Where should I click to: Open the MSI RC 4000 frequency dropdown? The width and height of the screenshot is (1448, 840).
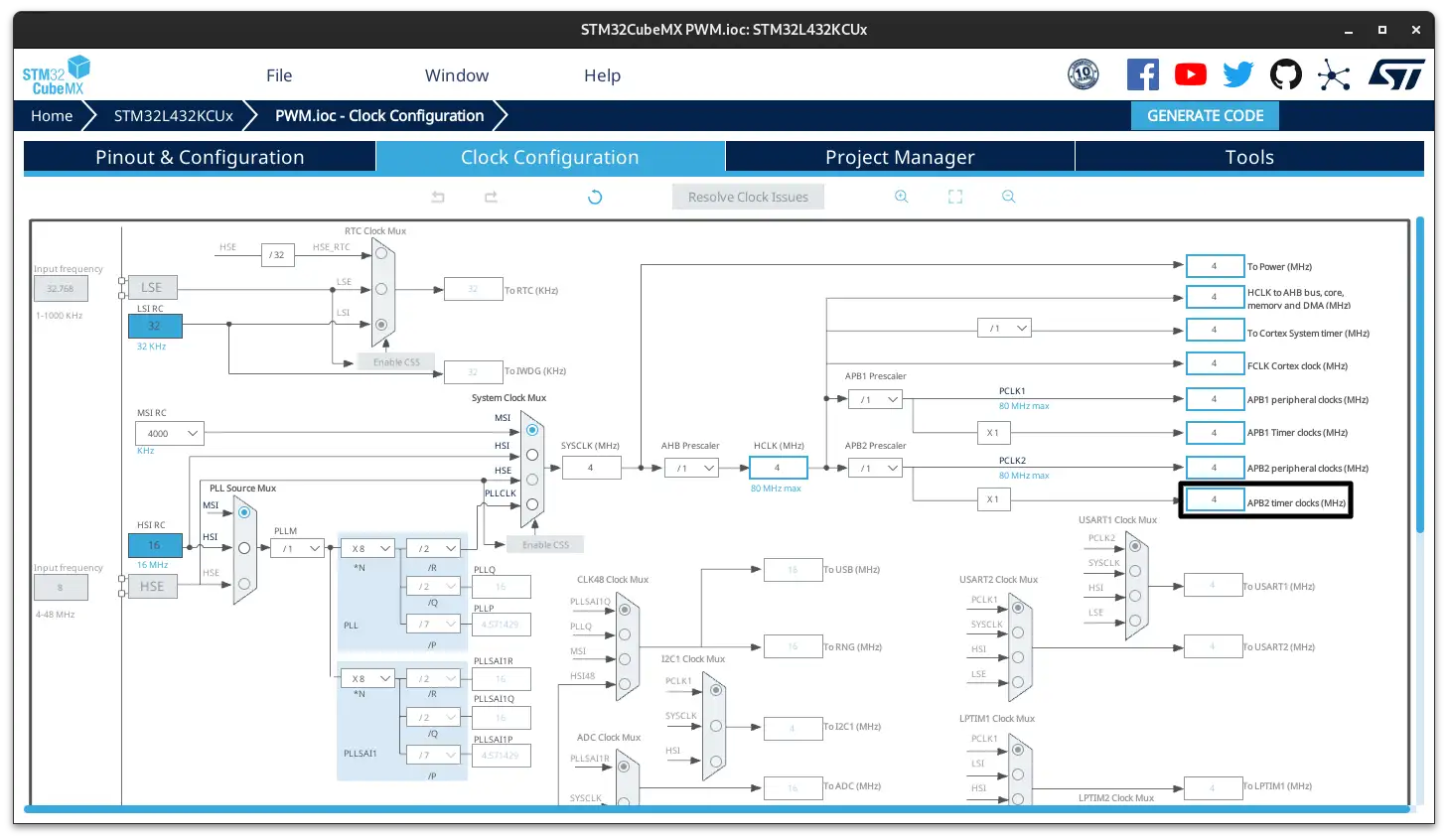pos(169,433)
